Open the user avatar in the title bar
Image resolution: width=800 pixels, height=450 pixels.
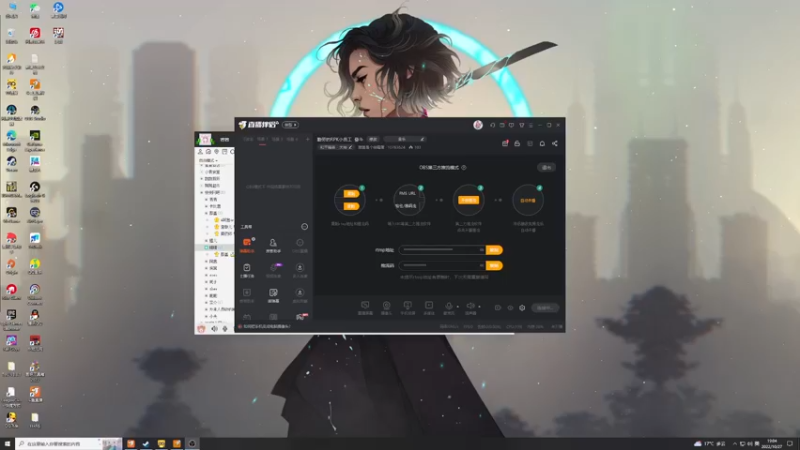coord(478,125)
